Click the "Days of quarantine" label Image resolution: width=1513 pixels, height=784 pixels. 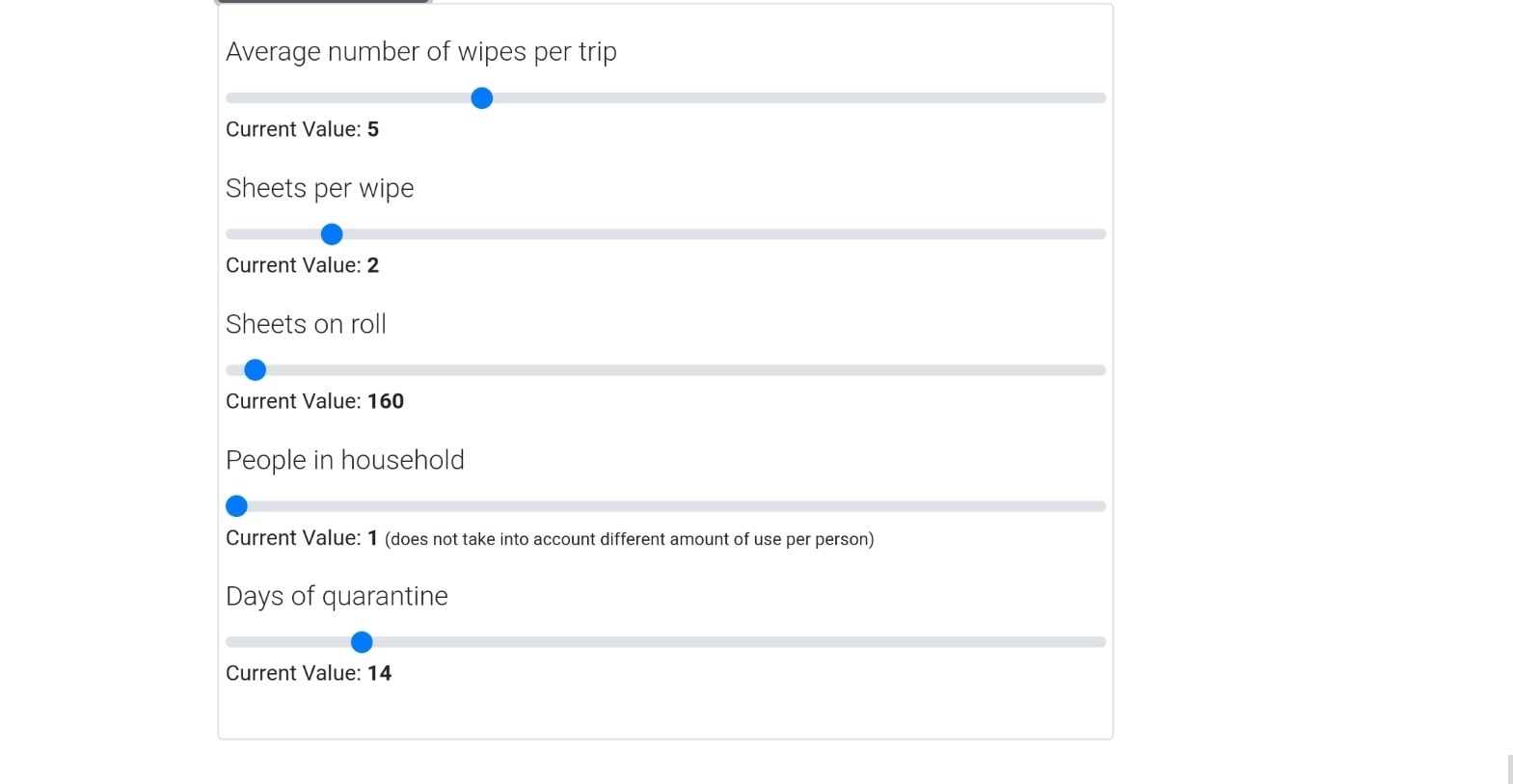click(x=337, y=596)
